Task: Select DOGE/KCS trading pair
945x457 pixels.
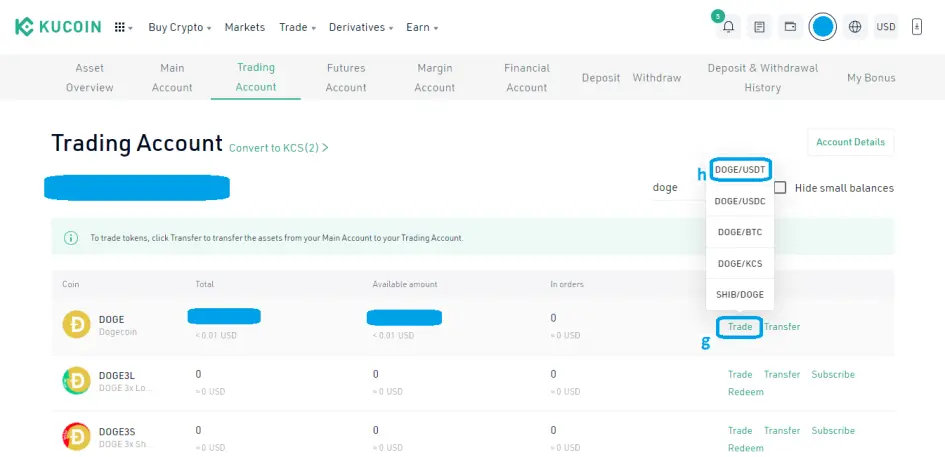Action: (x=740, y=263)
